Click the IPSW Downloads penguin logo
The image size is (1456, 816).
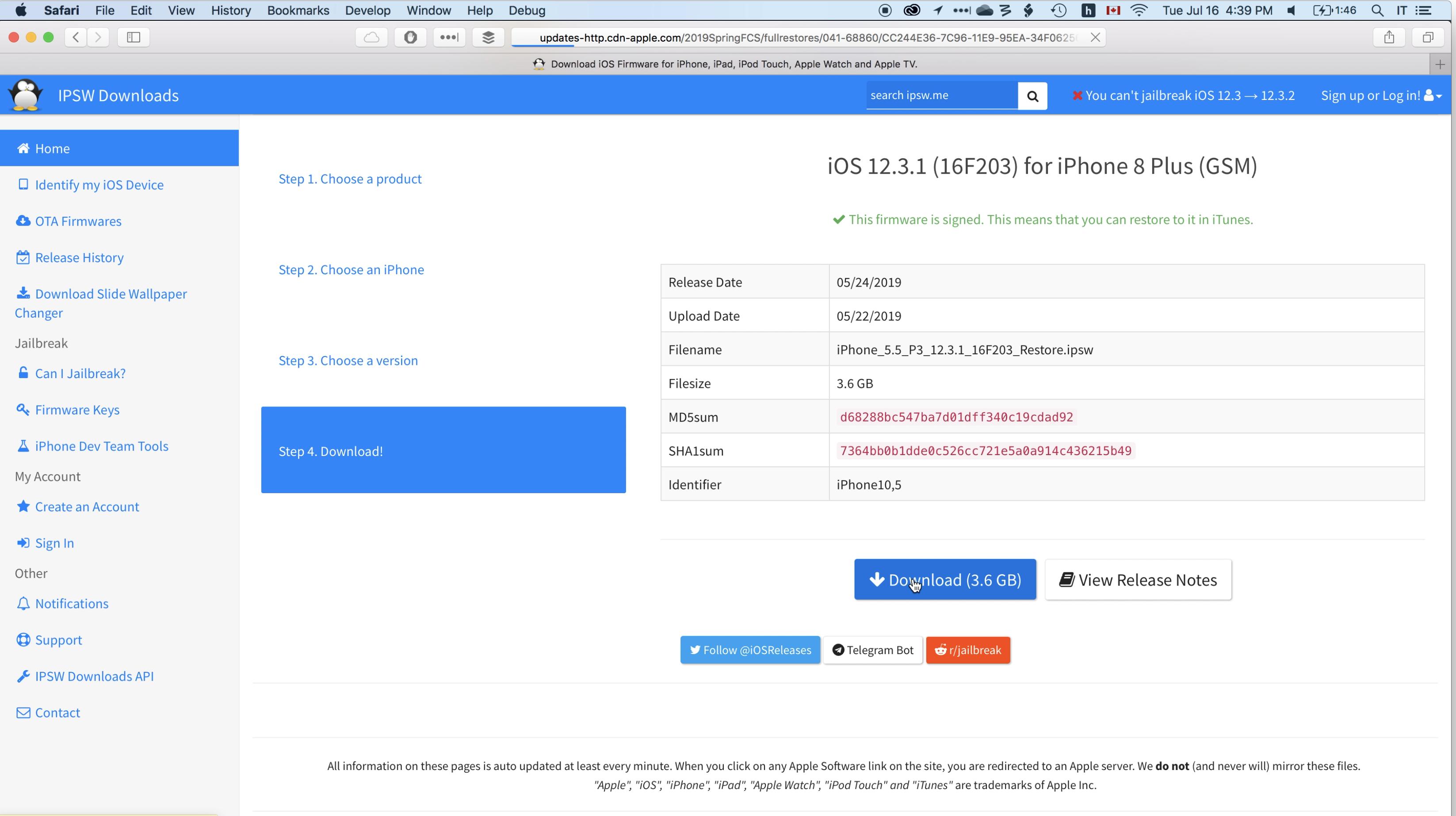point(26,95)
